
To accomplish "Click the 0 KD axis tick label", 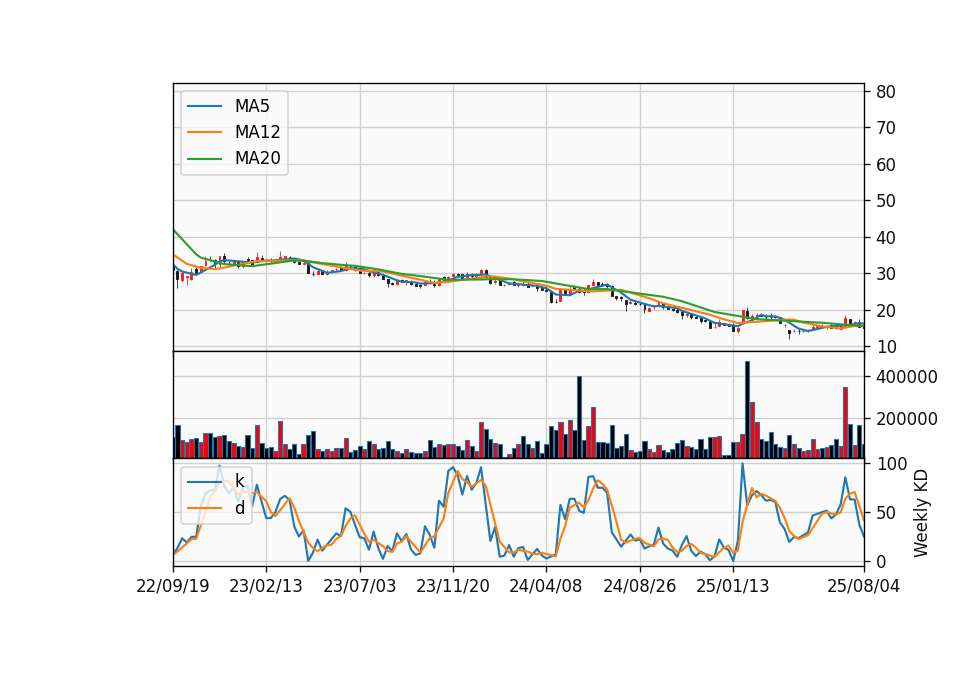I will point(880,561).
